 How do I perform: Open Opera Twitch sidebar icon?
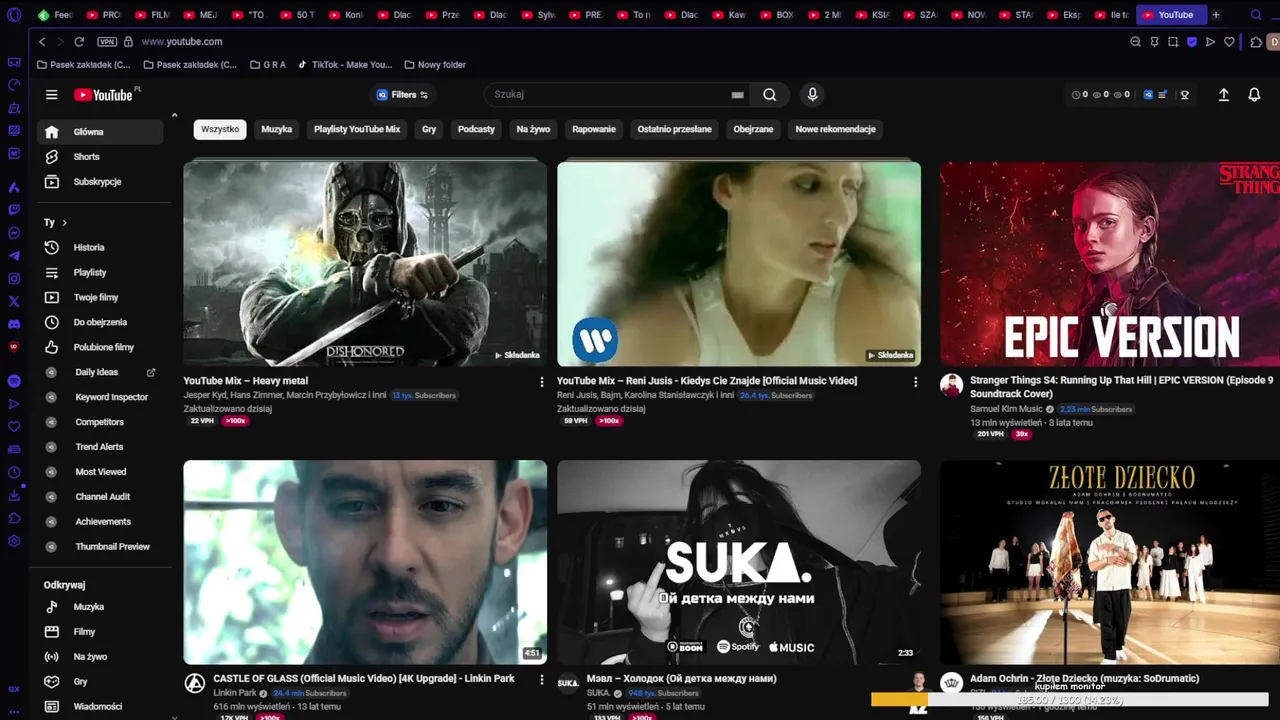tap(14, 210)
